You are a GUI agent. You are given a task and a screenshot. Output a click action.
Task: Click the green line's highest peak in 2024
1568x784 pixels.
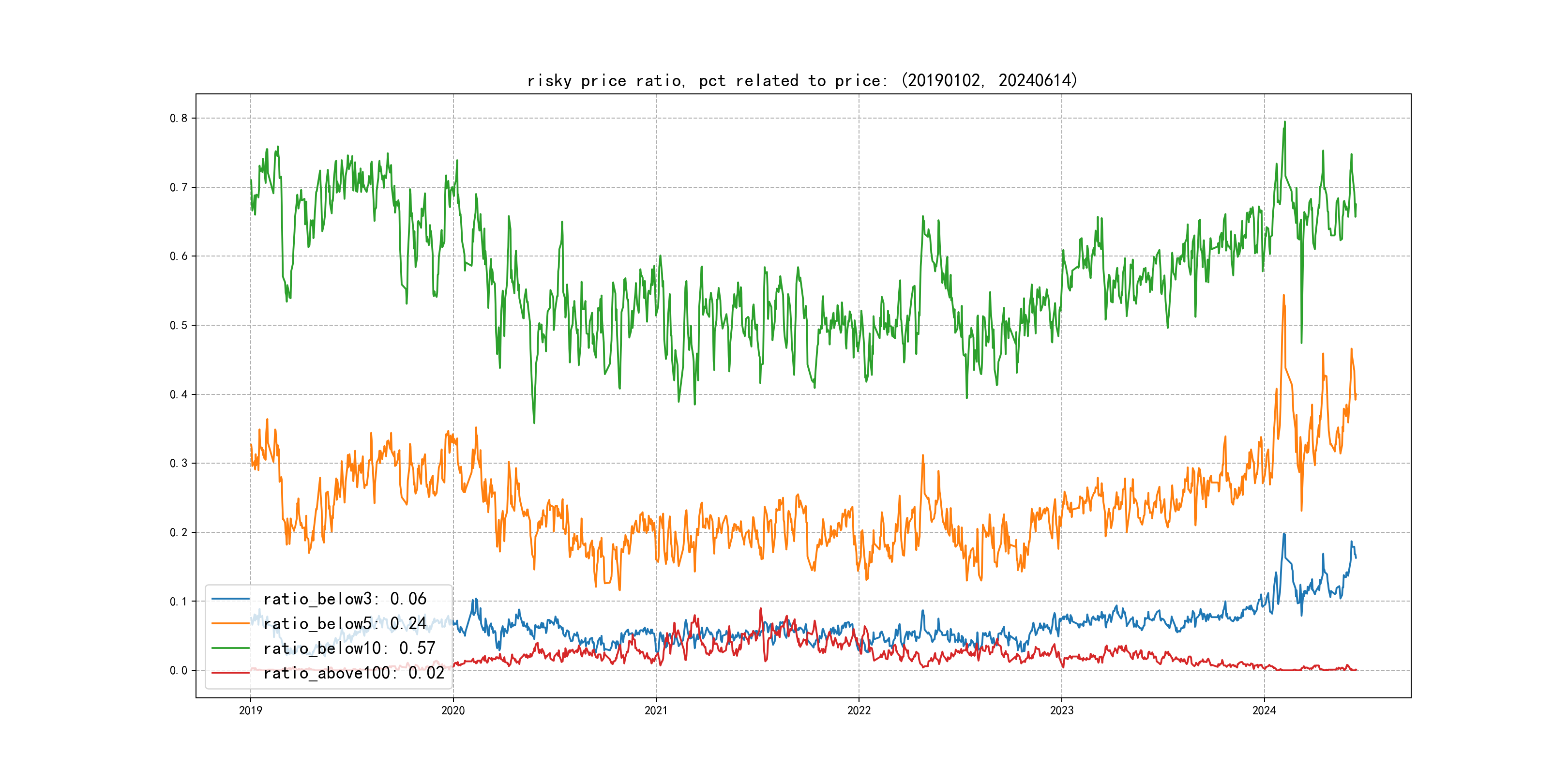pyautogui.click(x=1284, y=122)
